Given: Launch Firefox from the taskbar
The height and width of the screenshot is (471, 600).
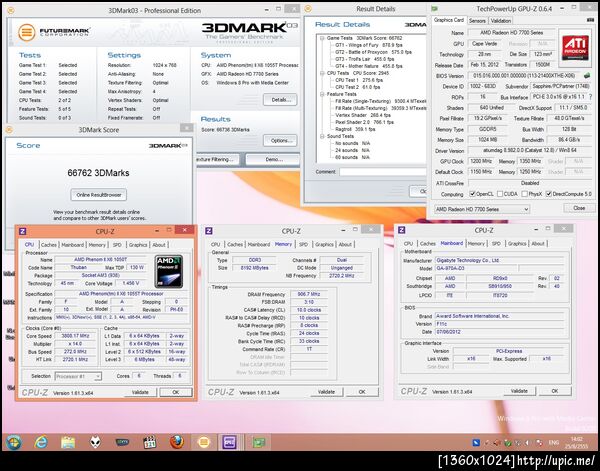Looking at the screenshot, I should (177, 442).
